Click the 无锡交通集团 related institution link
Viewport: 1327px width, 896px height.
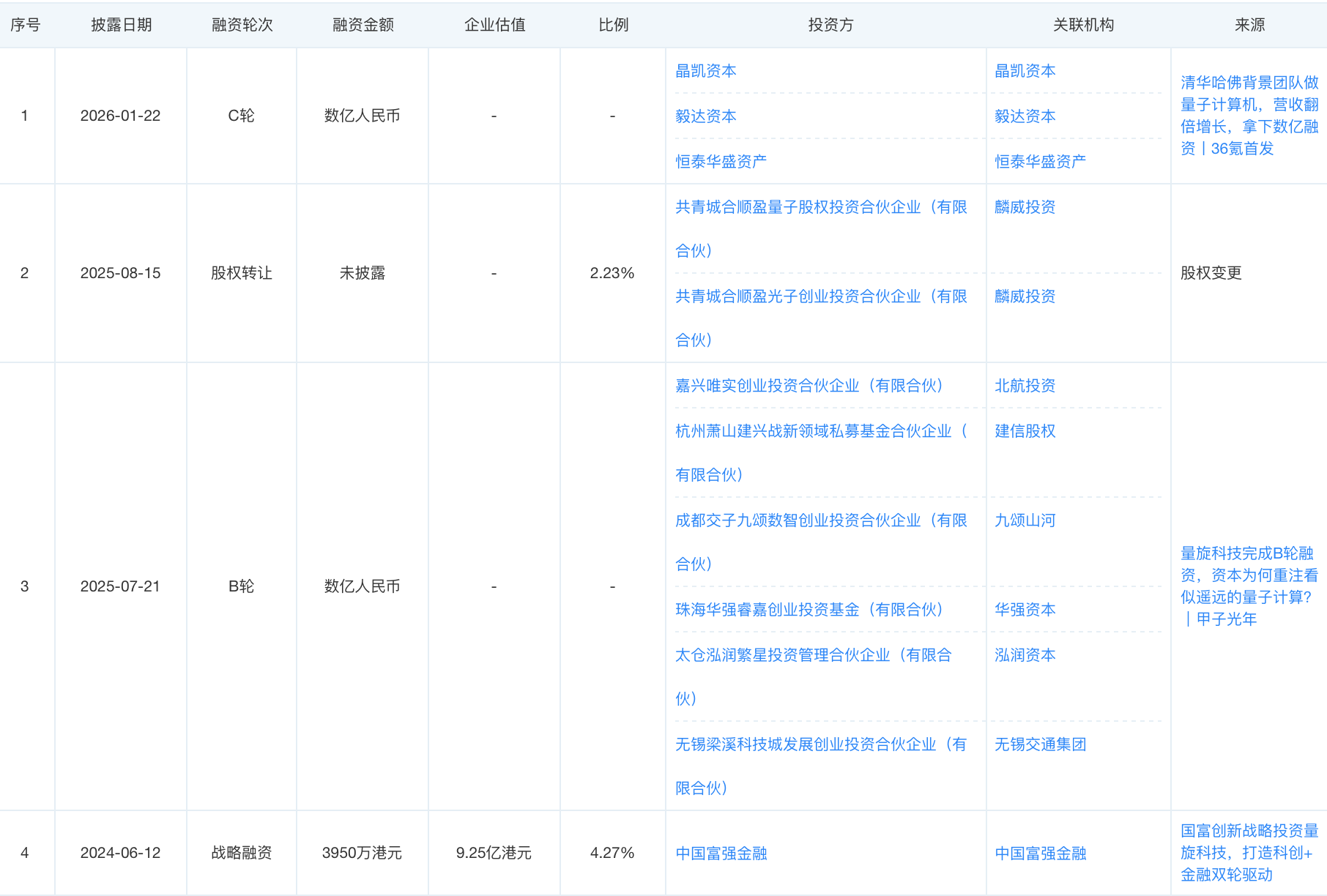[1039, 744]
